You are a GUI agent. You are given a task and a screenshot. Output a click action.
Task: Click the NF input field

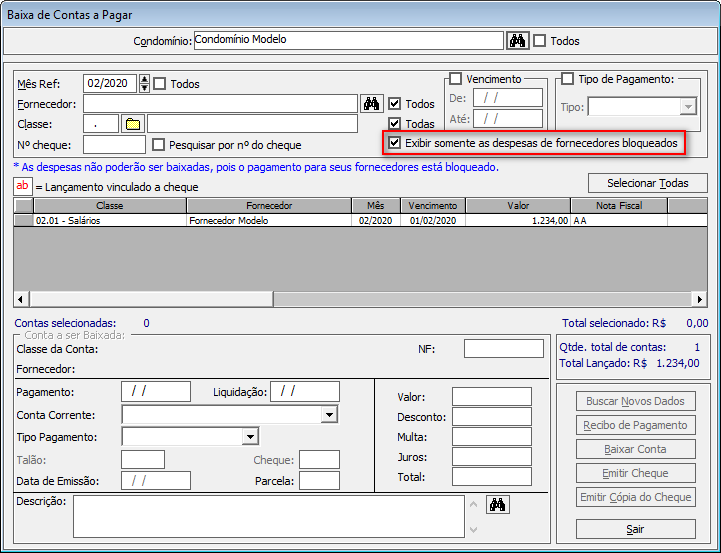(x=504, y=349)
